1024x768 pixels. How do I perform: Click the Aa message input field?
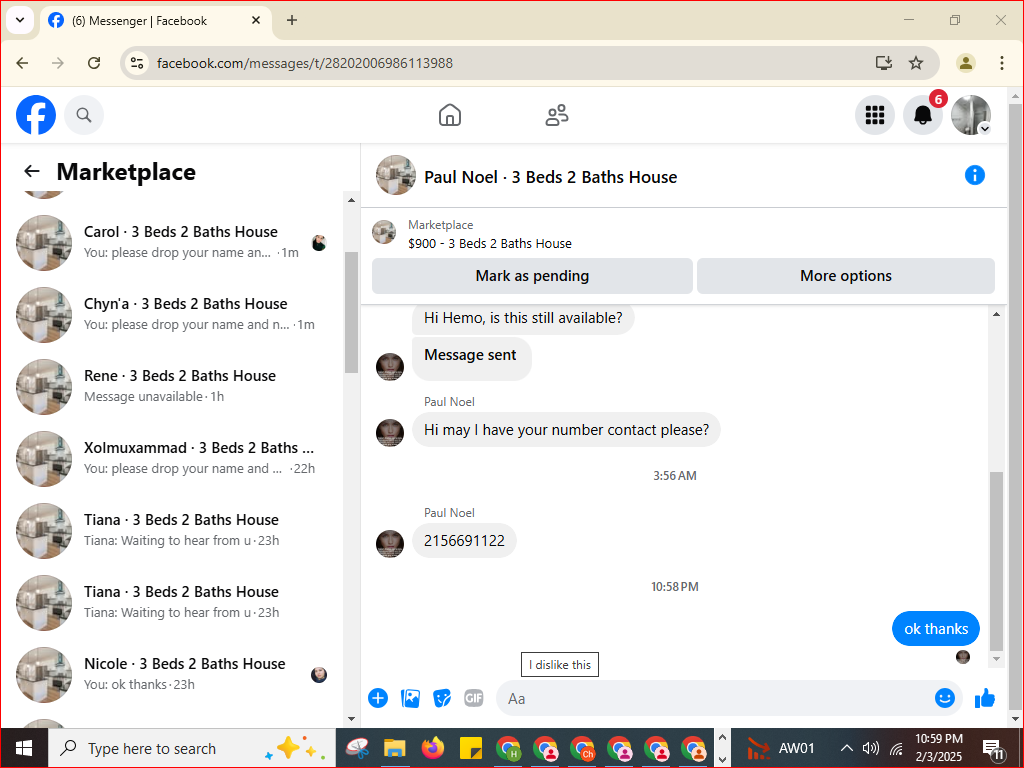(x=715, y=698)
